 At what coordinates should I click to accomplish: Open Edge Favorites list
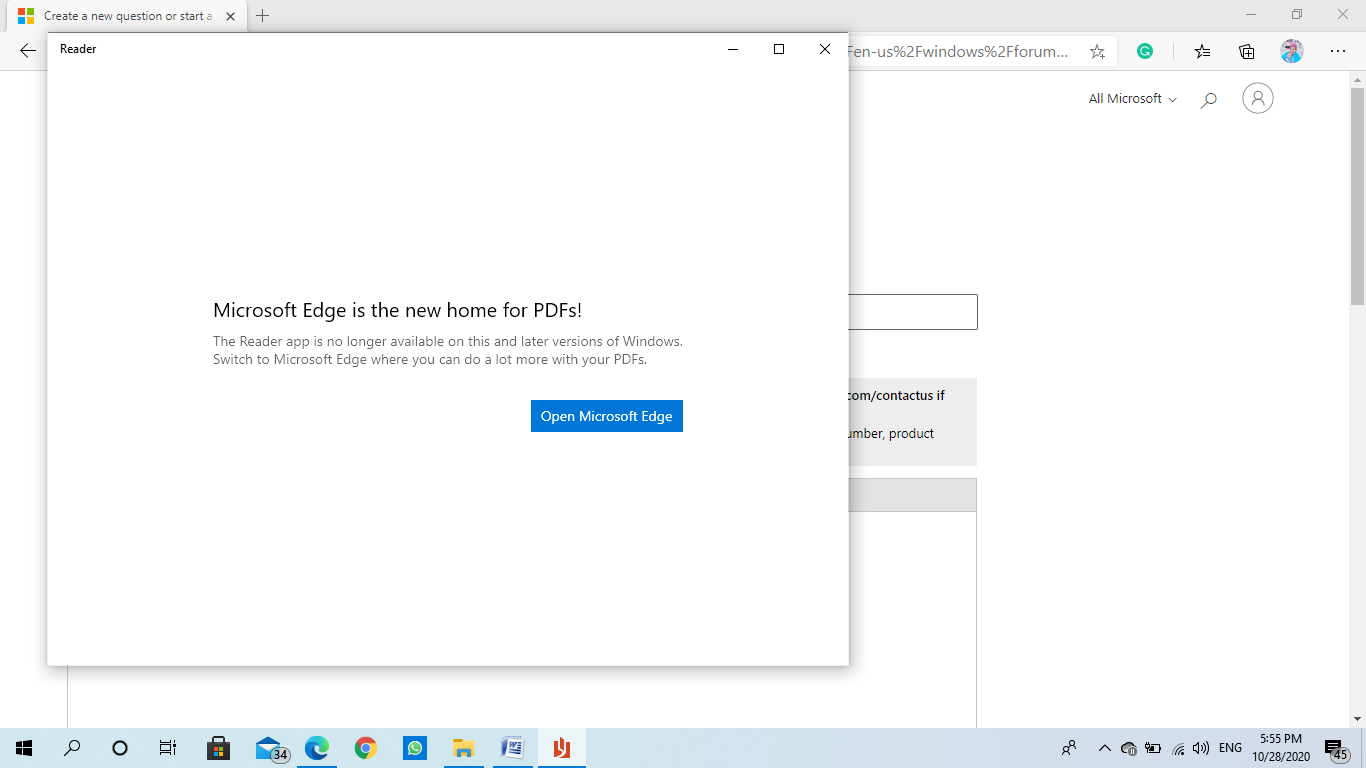[x=1202, y=51]
